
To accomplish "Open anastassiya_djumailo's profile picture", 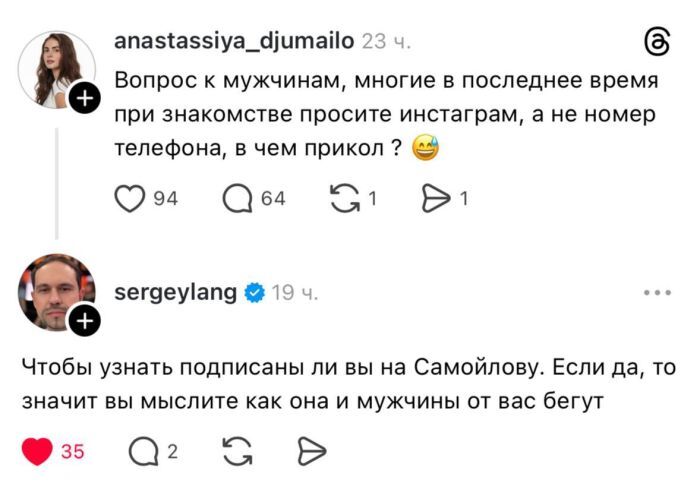I will 55,68.
